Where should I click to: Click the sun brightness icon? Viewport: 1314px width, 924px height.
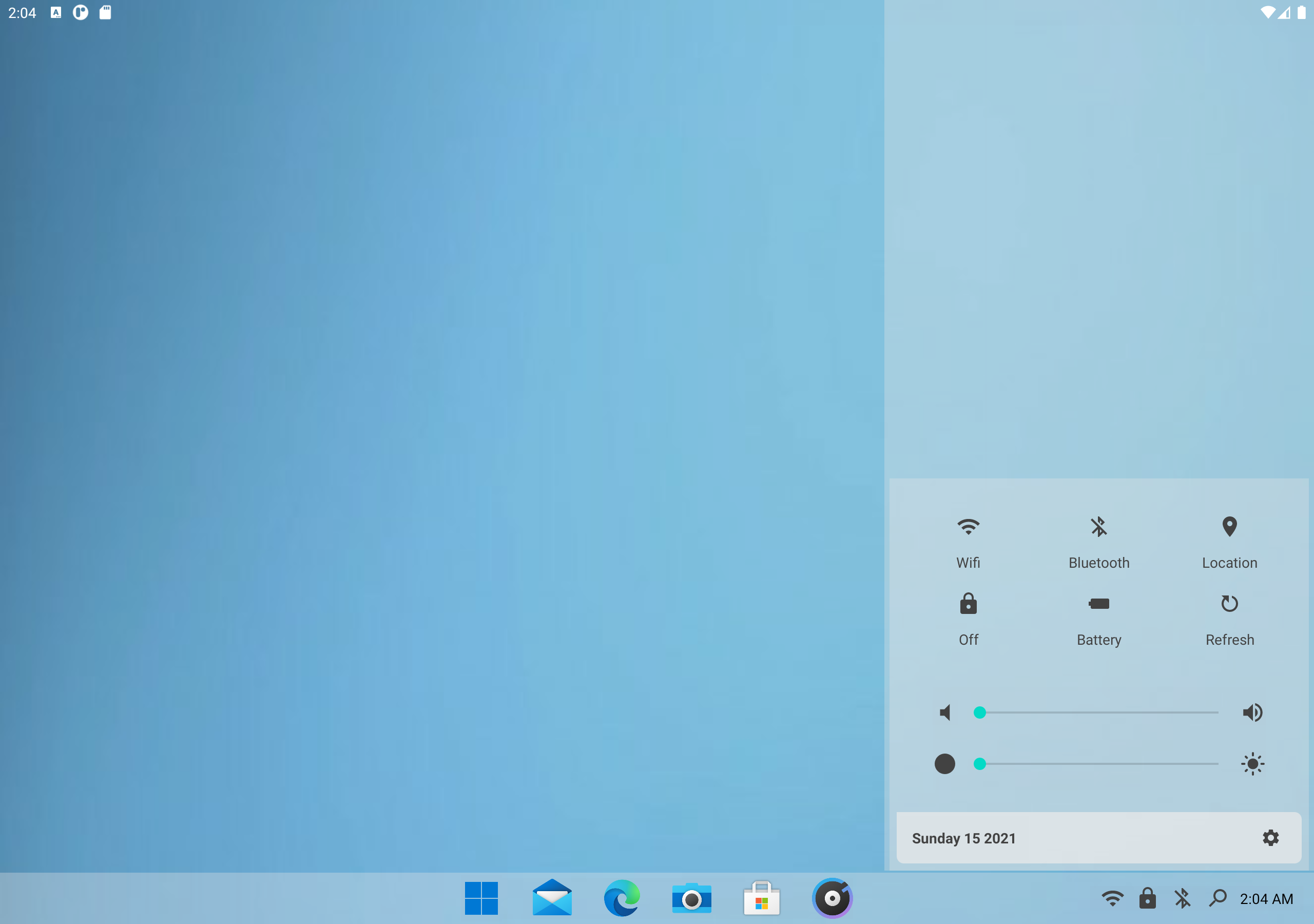(x=1251, y=764)
